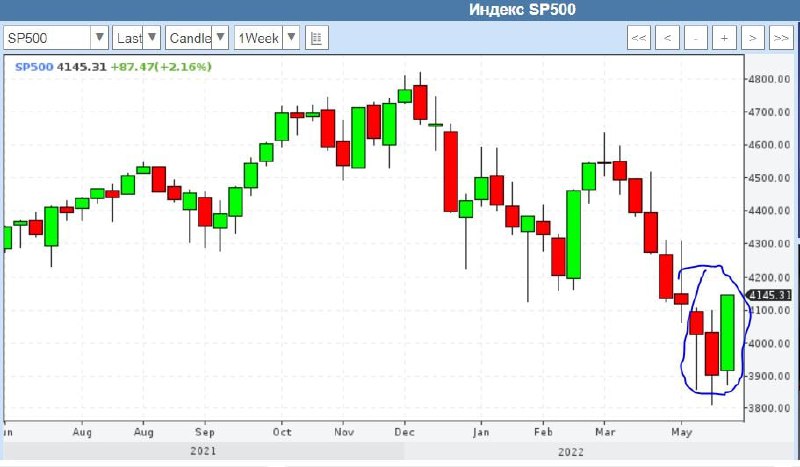Jump to chart end with >> button

tap(781, 38)
